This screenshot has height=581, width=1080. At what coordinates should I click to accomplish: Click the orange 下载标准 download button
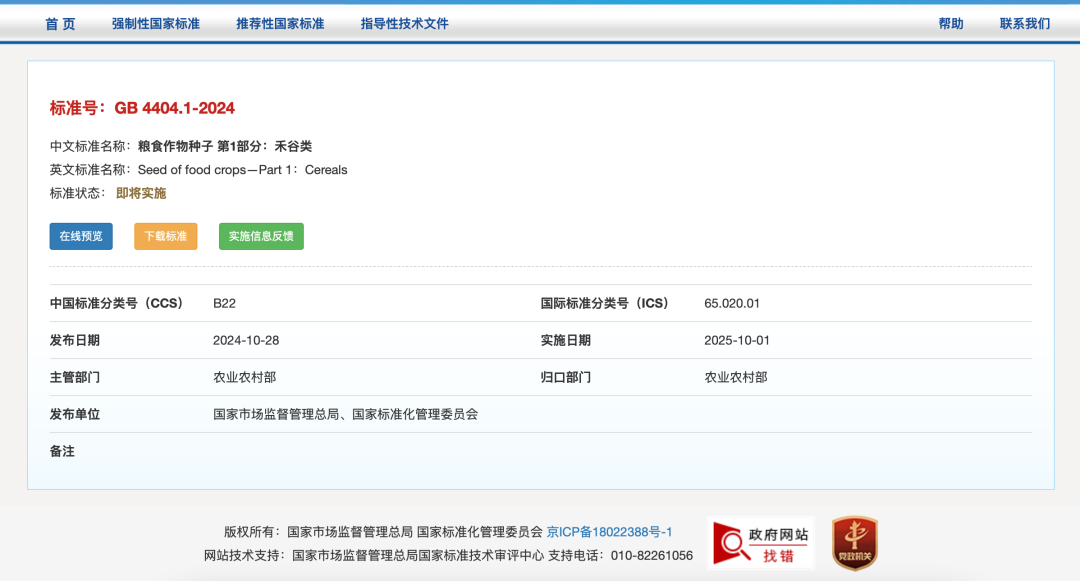165,236
